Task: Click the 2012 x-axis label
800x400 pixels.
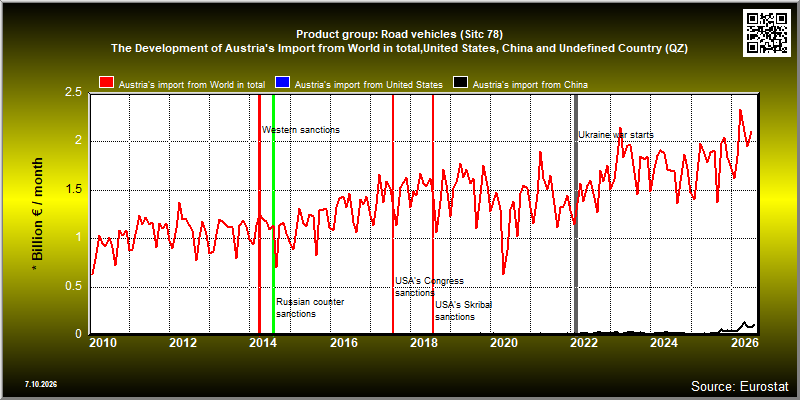Action: tap(183, 343)
